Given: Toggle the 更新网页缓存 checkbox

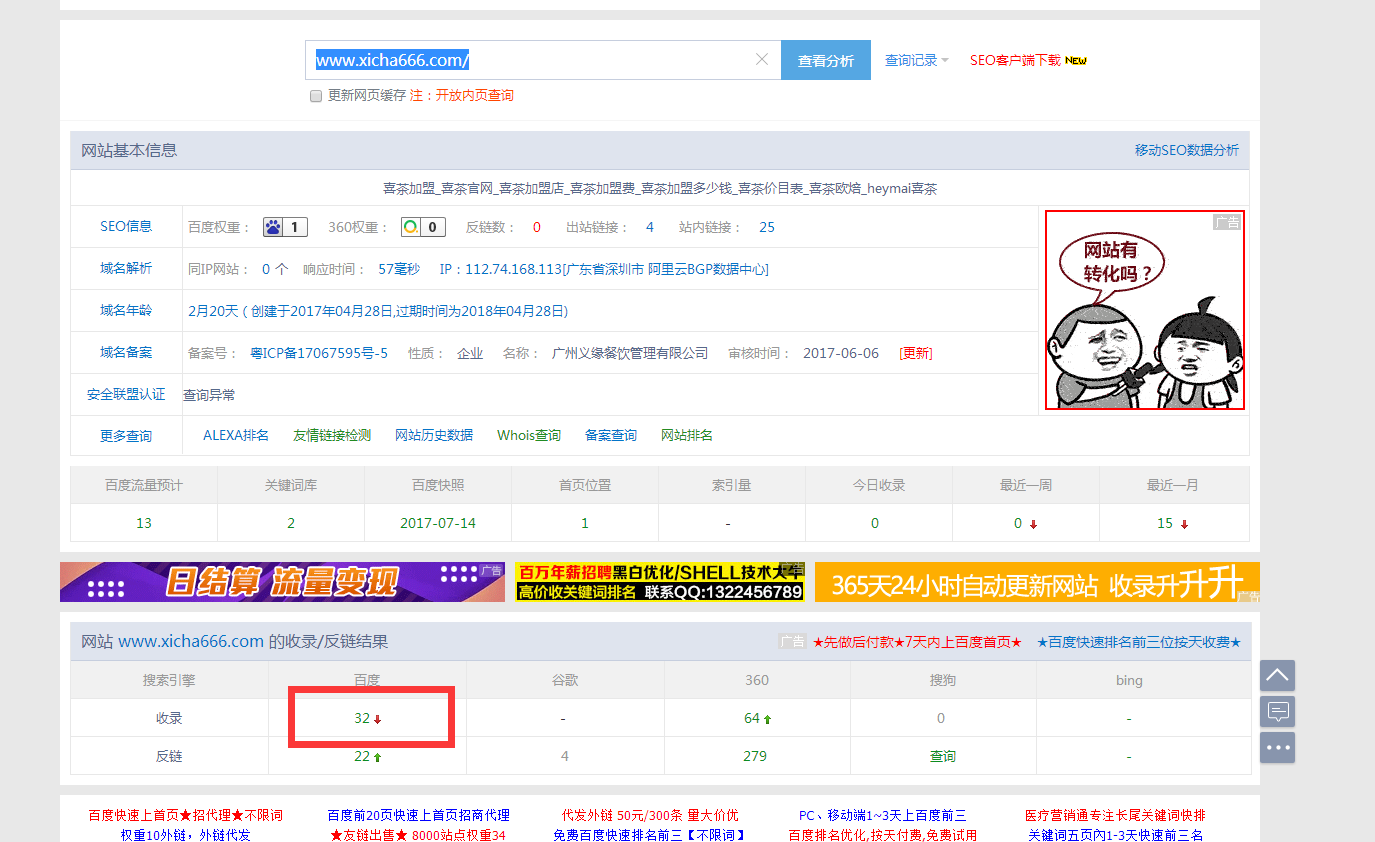Looking at the screenshot, I should click(316, 96).
